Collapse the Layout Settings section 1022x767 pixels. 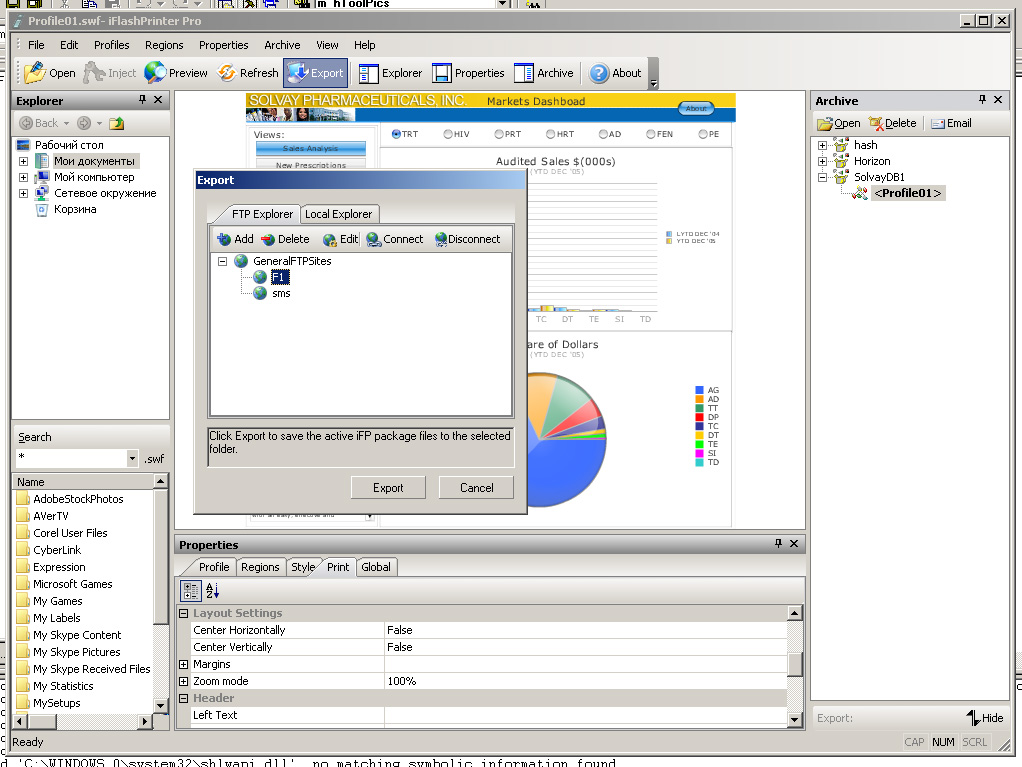click(x=184, y=614)
